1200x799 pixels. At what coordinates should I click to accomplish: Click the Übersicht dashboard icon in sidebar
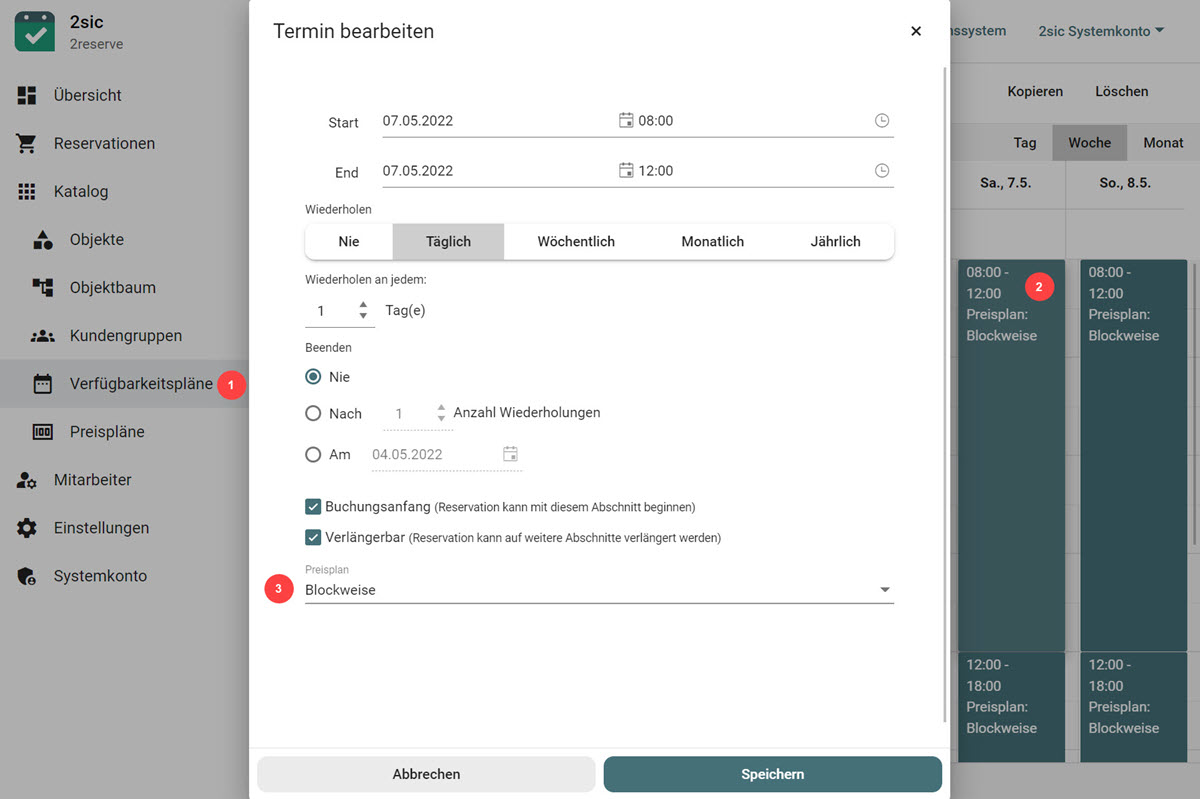point(27,95)
